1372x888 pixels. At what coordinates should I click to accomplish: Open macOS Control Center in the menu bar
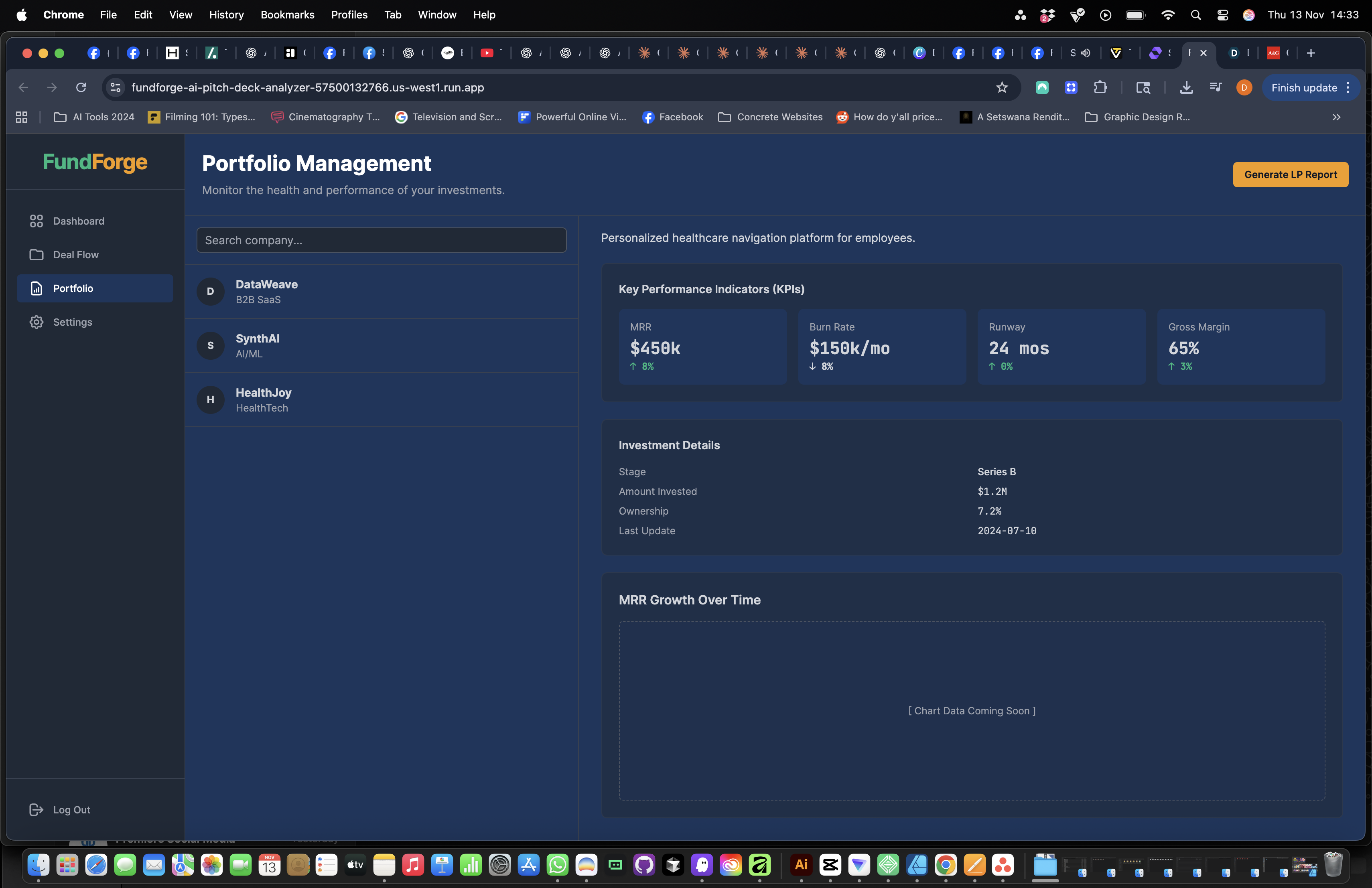click(x=1222, y=15)
